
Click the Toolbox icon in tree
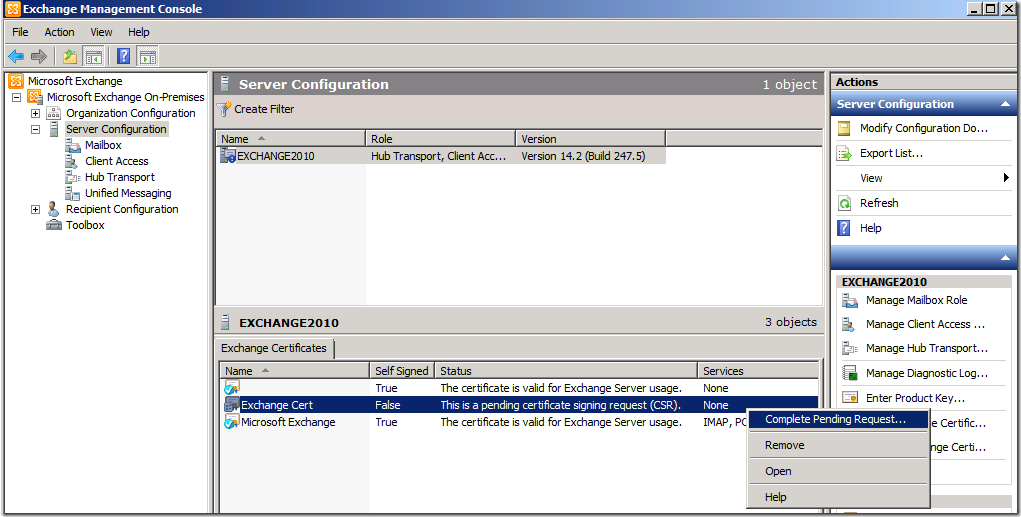tap(54, 225)
